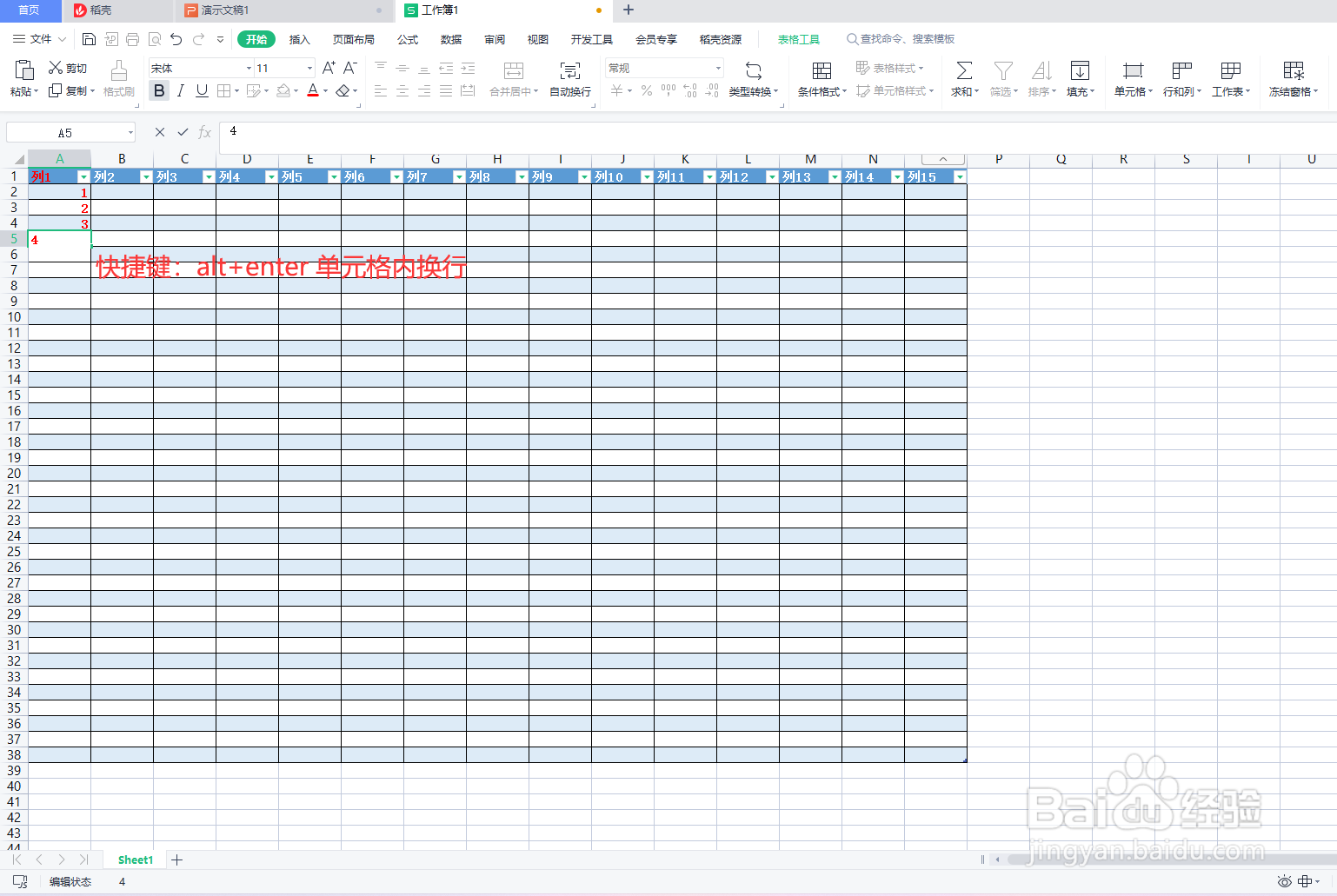Open a new document tab with the plus button
The image size is (1337, 896).
pyautogui.click(x=629, y=10)
